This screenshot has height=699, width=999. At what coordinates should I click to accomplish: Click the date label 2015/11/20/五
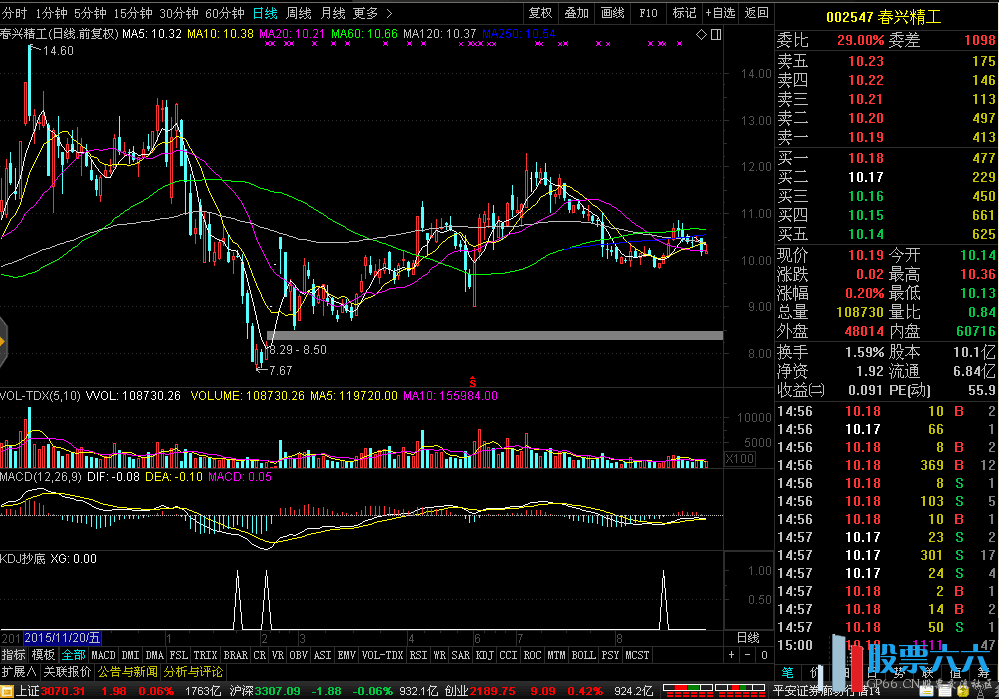pyautogui.click(x=62, y=638)
